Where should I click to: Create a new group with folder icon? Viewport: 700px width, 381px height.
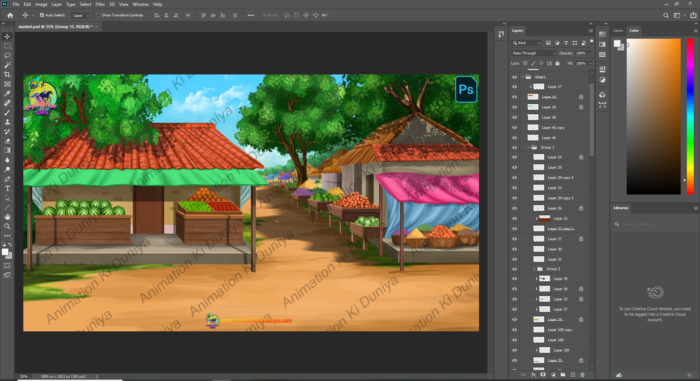tap(562, 375)
